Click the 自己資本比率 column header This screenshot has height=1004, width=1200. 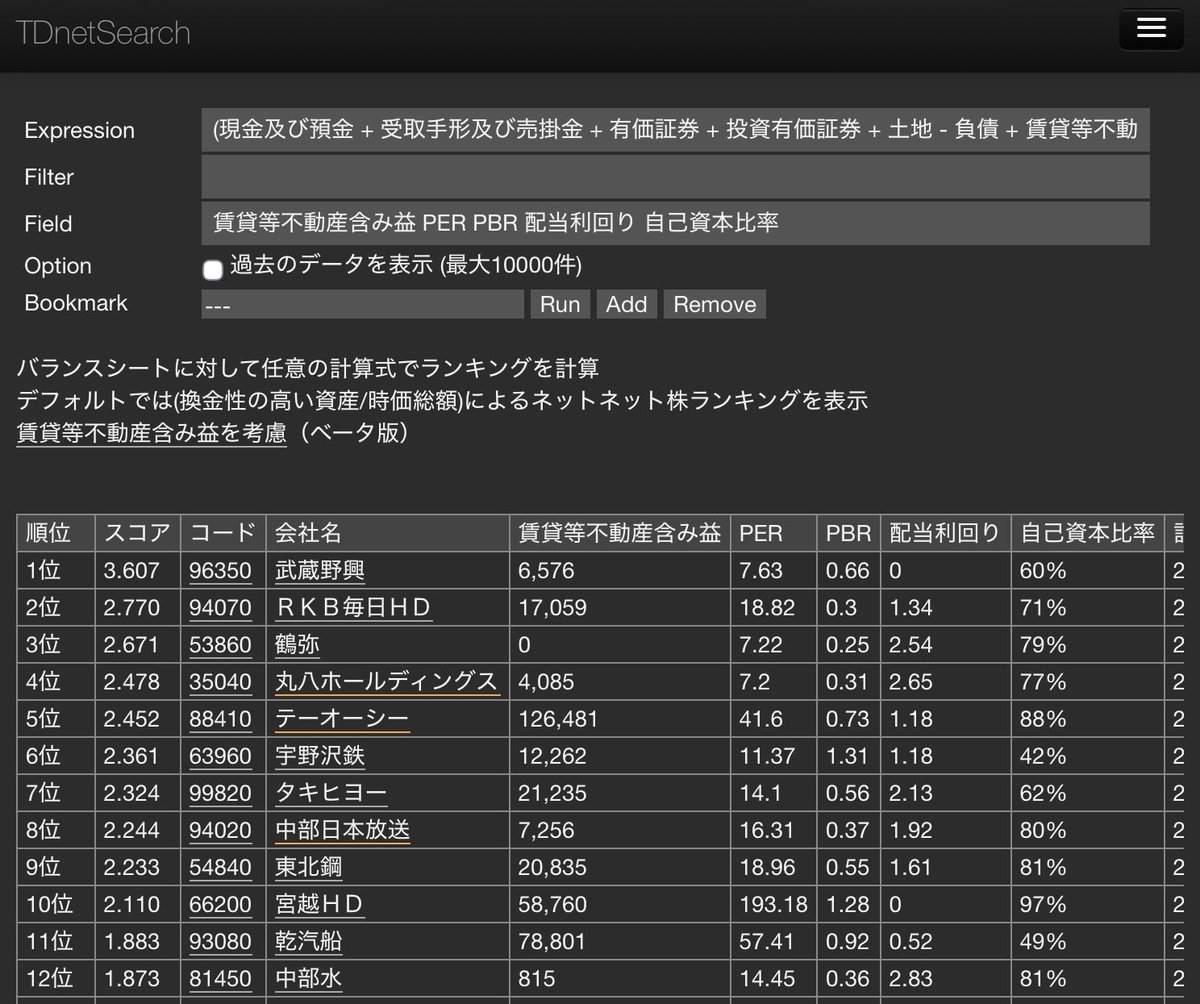(1087, 533)
